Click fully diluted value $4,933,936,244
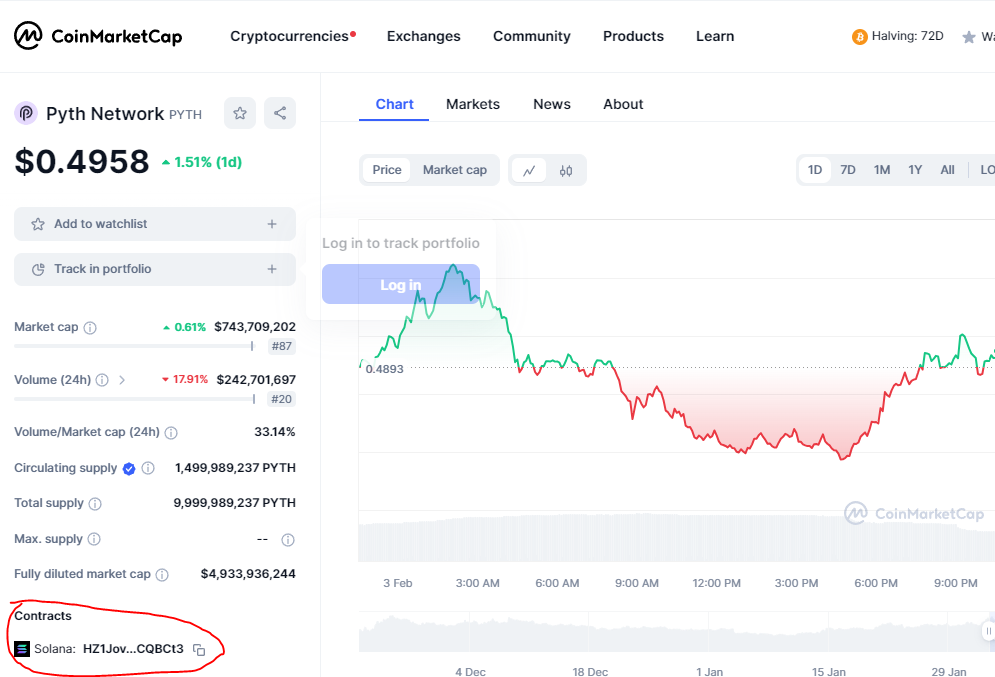Screen dimensions: 995x677 pos(248,574)
